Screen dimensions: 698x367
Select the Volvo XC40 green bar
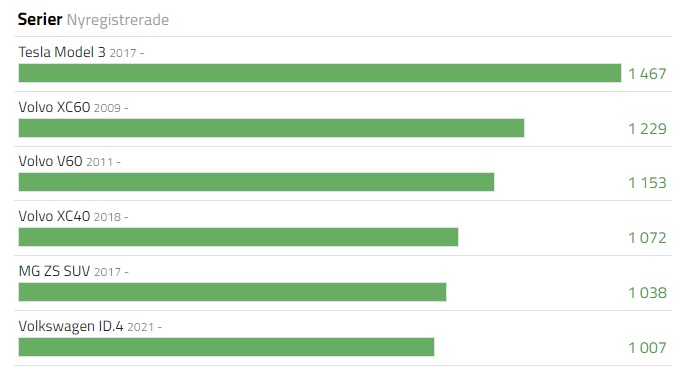coord(238,237)
